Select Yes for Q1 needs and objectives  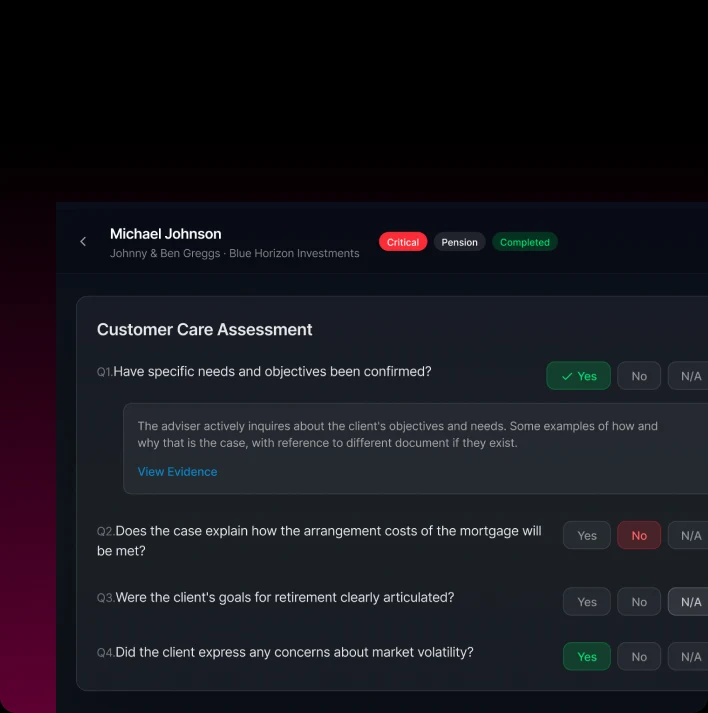578,376
